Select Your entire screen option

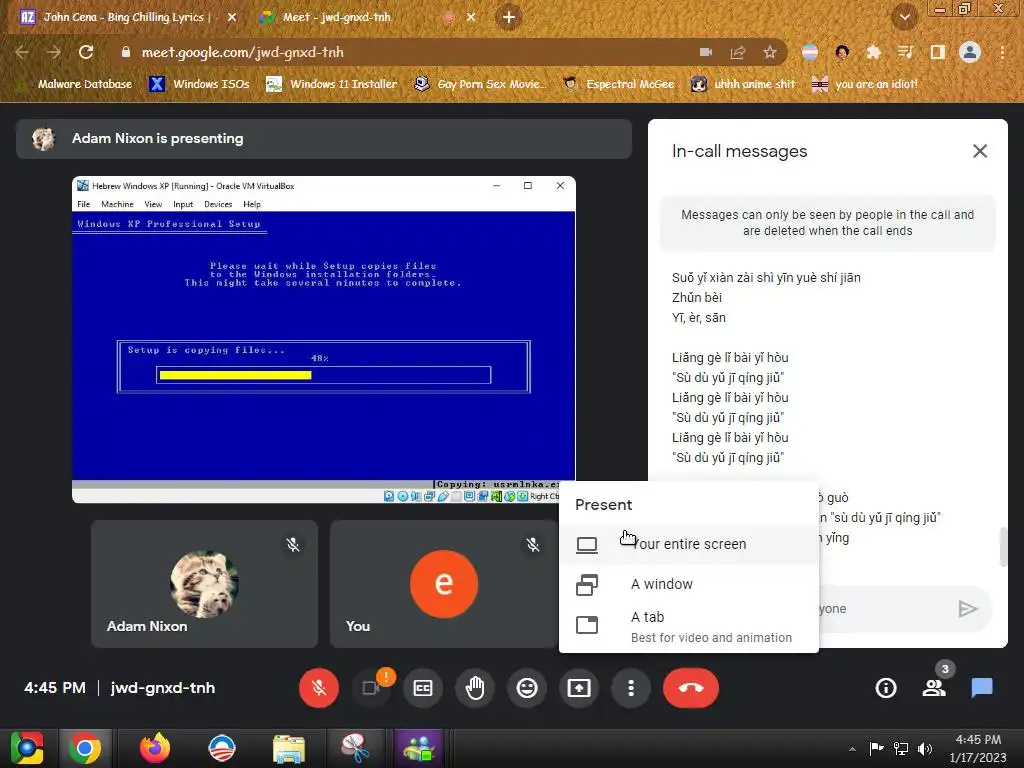point(689,544)
